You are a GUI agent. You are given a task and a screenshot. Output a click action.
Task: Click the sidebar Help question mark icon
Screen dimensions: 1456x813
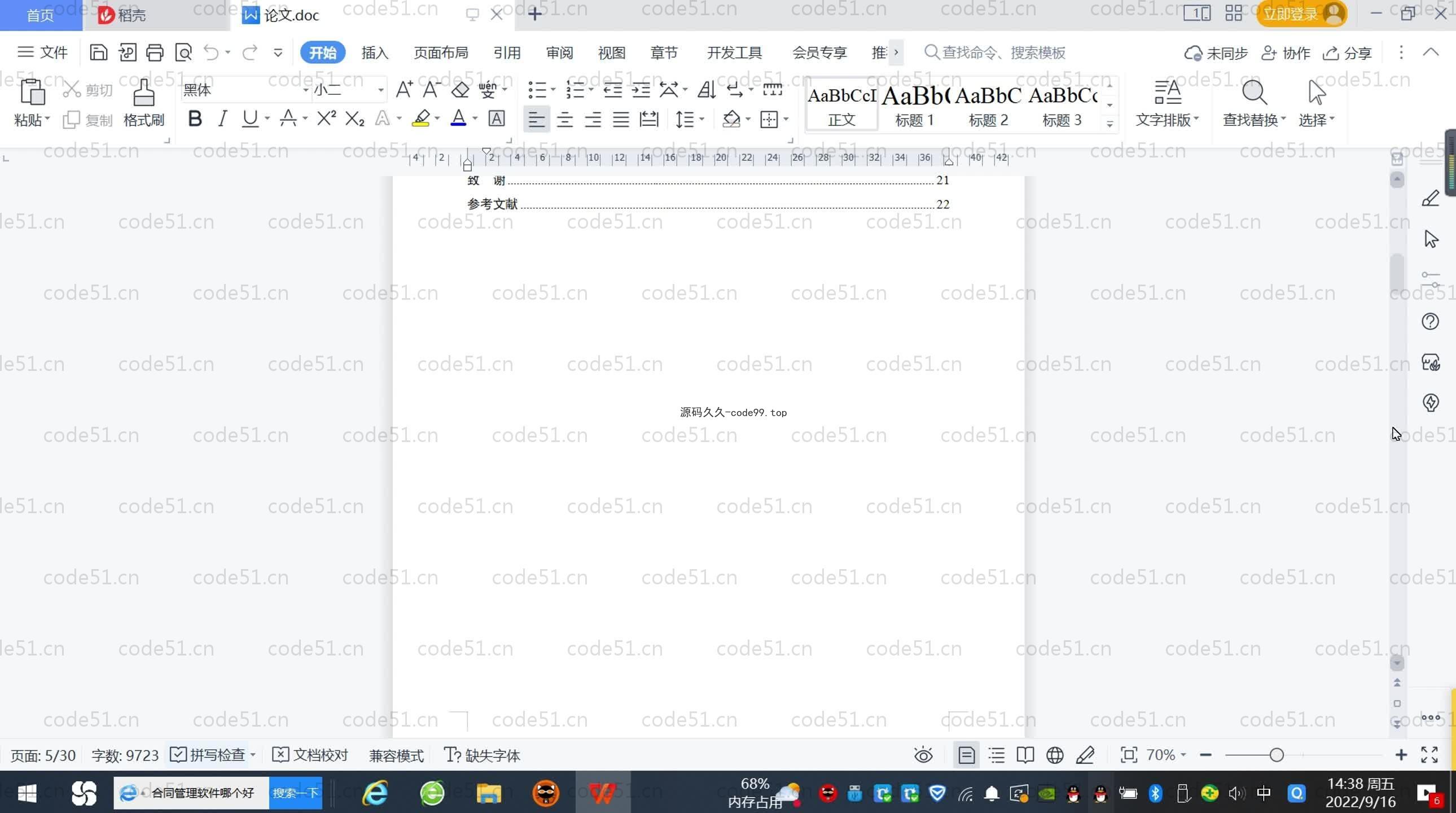(x=1430, y=322)
